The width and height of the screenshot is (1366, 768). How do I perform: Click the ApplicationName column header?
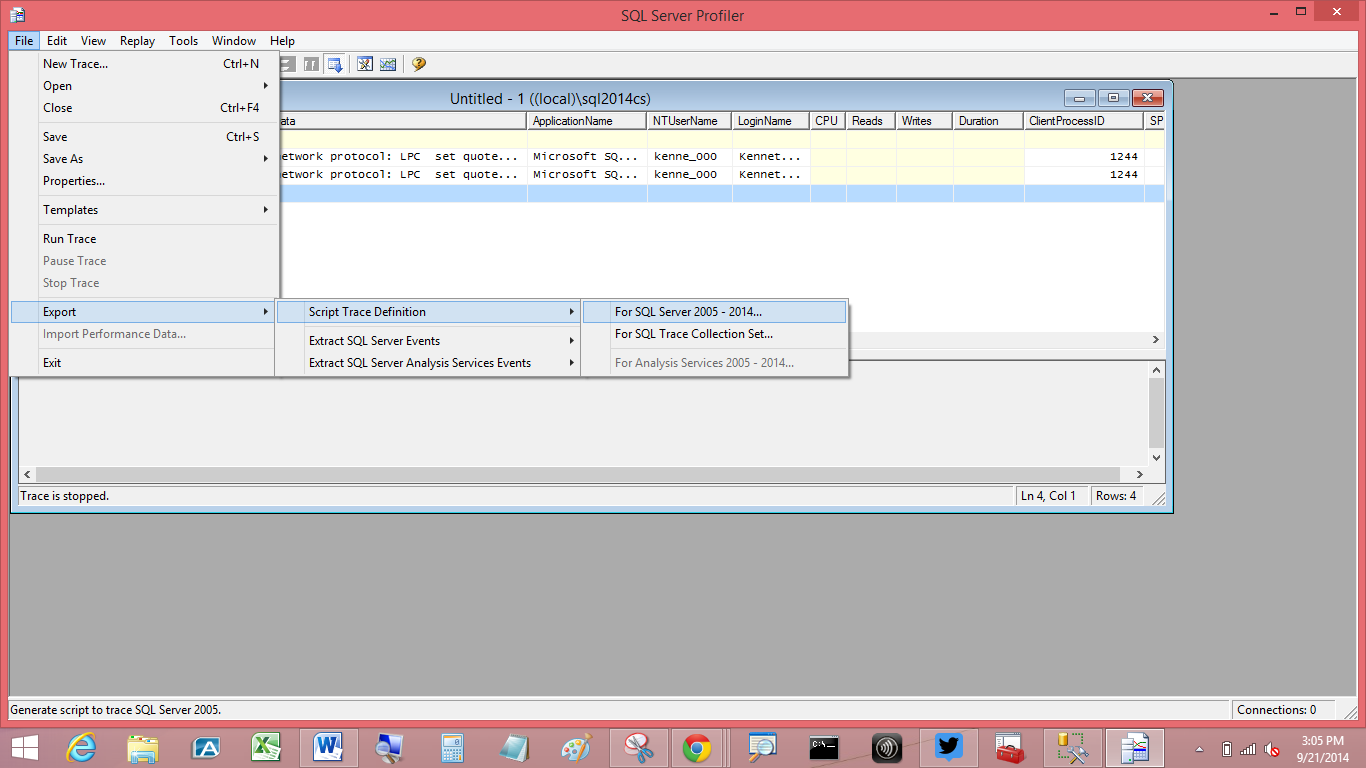point(587,121)
